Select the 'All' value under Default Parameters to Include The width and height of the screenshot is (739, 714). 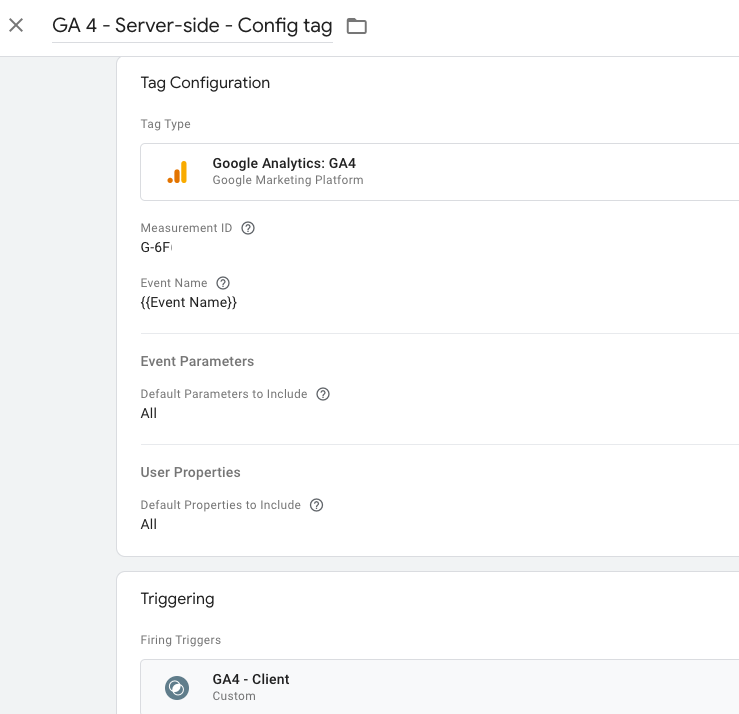coord(148,413)
